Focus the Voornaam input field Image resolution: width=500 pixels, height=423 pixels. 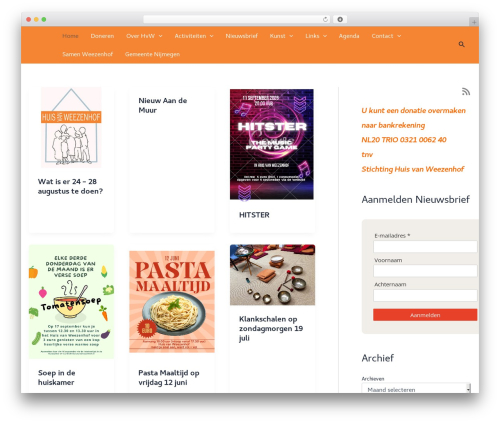pos(425,271)
